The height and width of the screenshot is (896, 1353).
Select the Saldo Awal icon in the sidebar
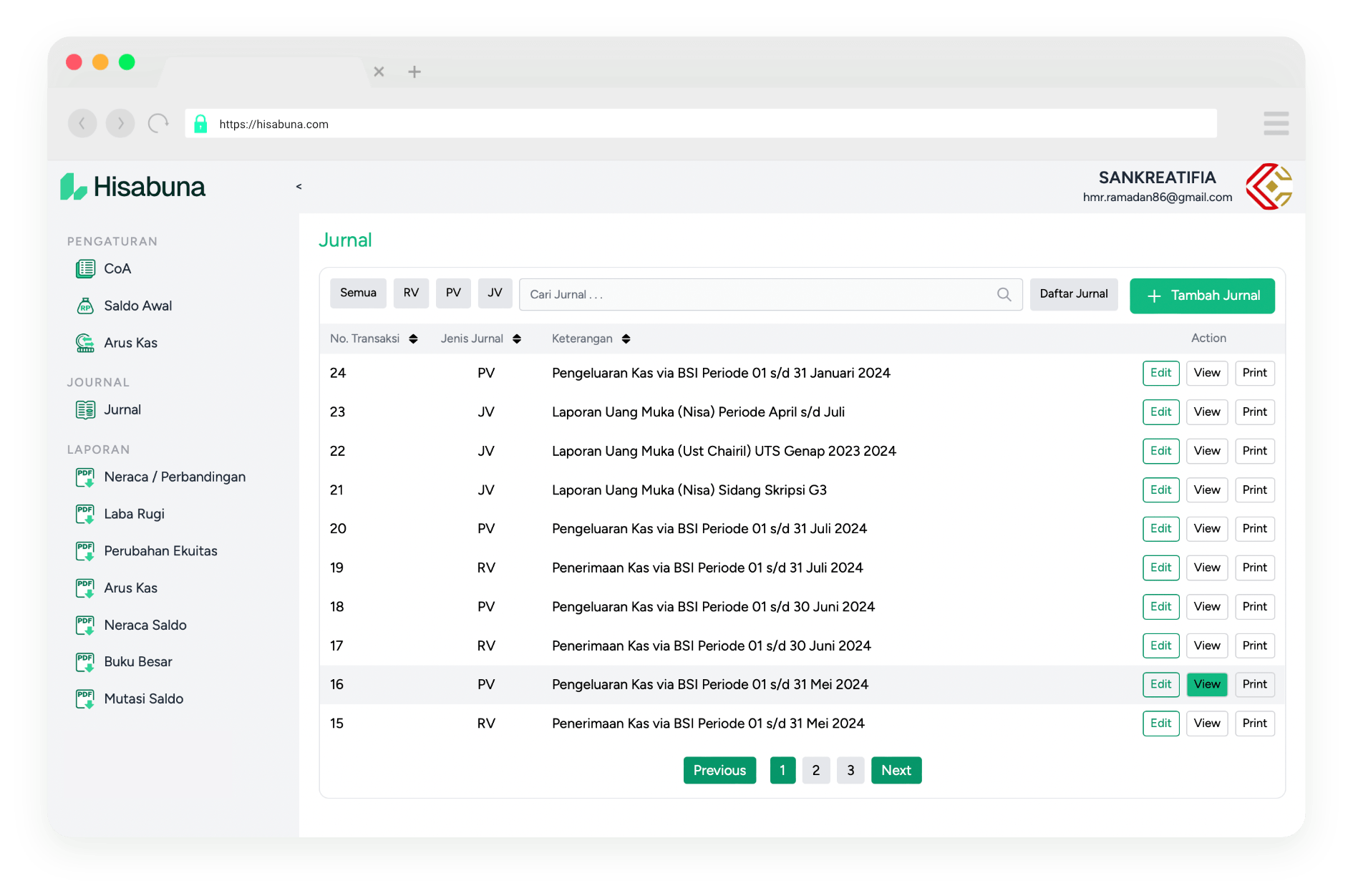click(x=84, y=306)
